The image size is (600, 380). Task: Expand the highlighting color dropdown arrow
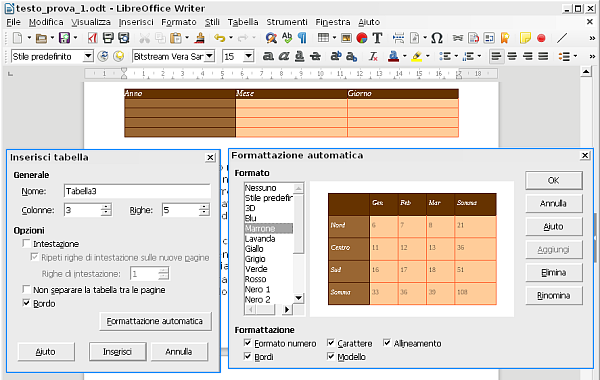[428, 57]
